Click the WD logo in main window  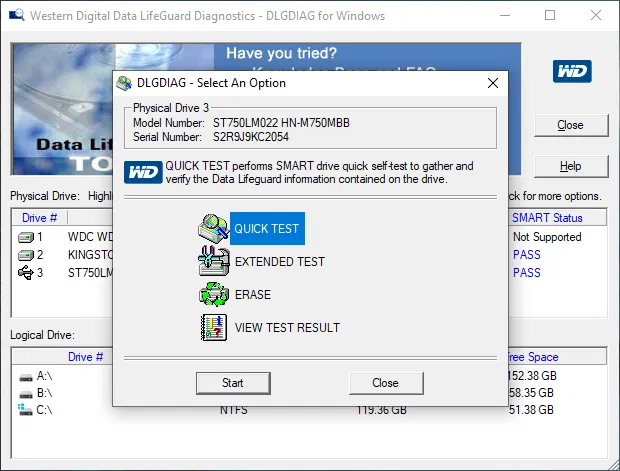coord(572,71)
